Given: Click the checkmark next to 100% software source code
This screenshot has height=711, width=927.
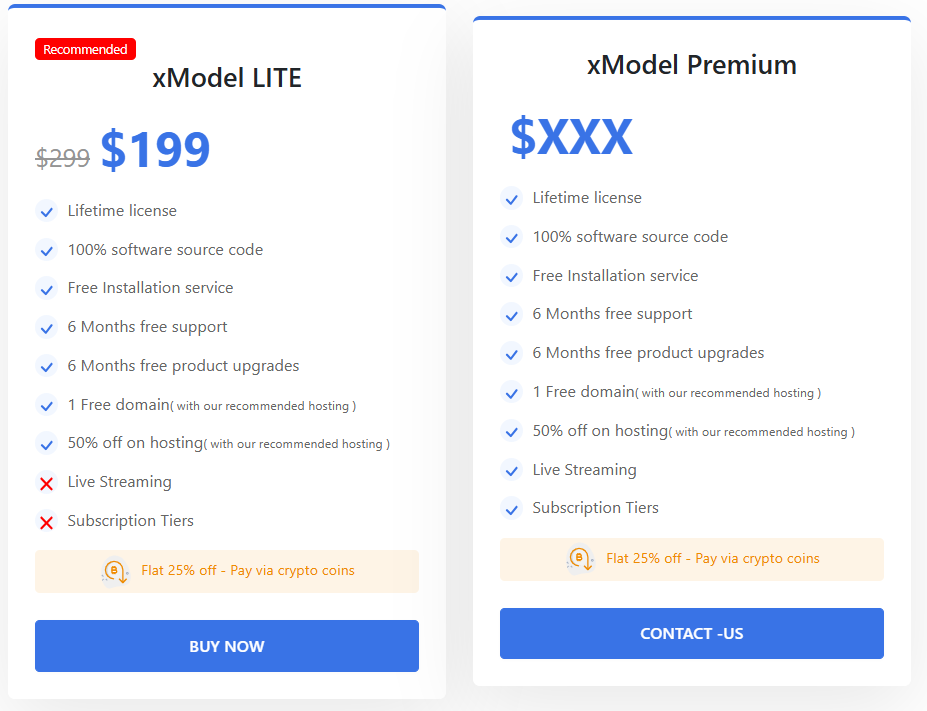Looking at the screenshot, I should pos(46,250).
